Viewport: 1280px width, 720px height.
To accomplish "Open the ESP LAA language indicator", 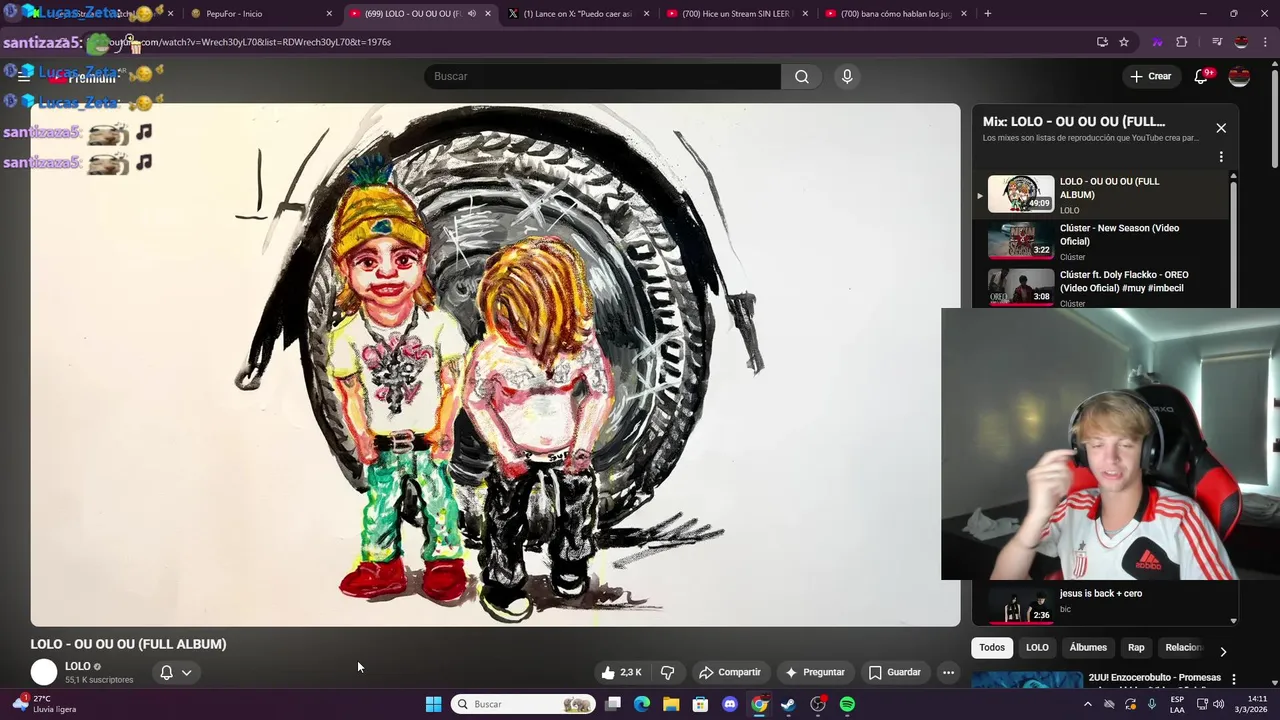I will point(1177,704).
